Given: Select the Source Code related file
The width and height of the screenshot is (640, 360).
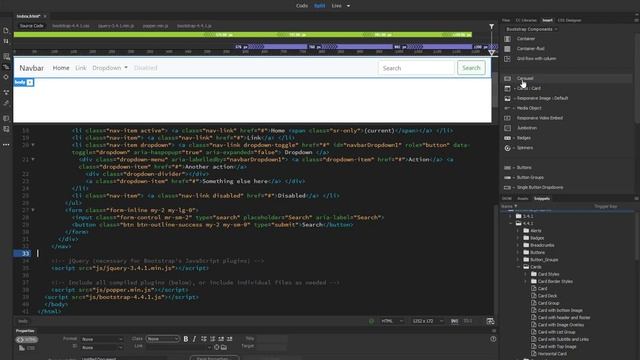Looking at the screenshot, I should click(31, 26).
